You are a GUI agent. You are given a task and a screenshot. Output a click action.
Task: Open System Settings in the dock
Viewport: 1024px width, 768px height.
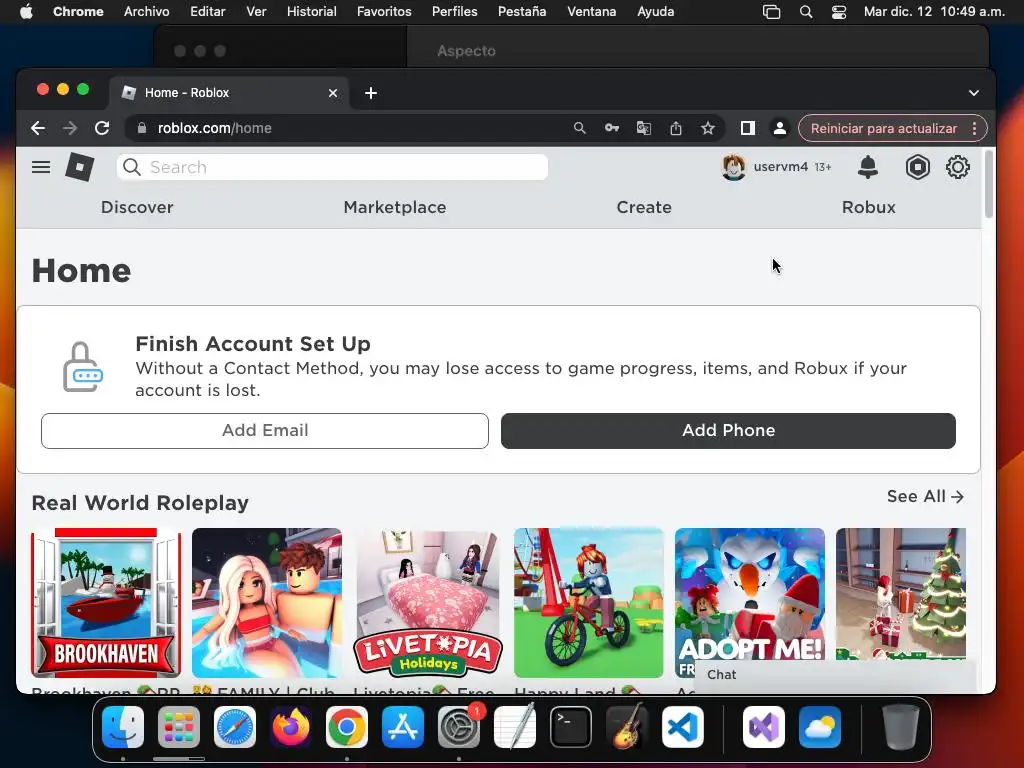[459, 727]
